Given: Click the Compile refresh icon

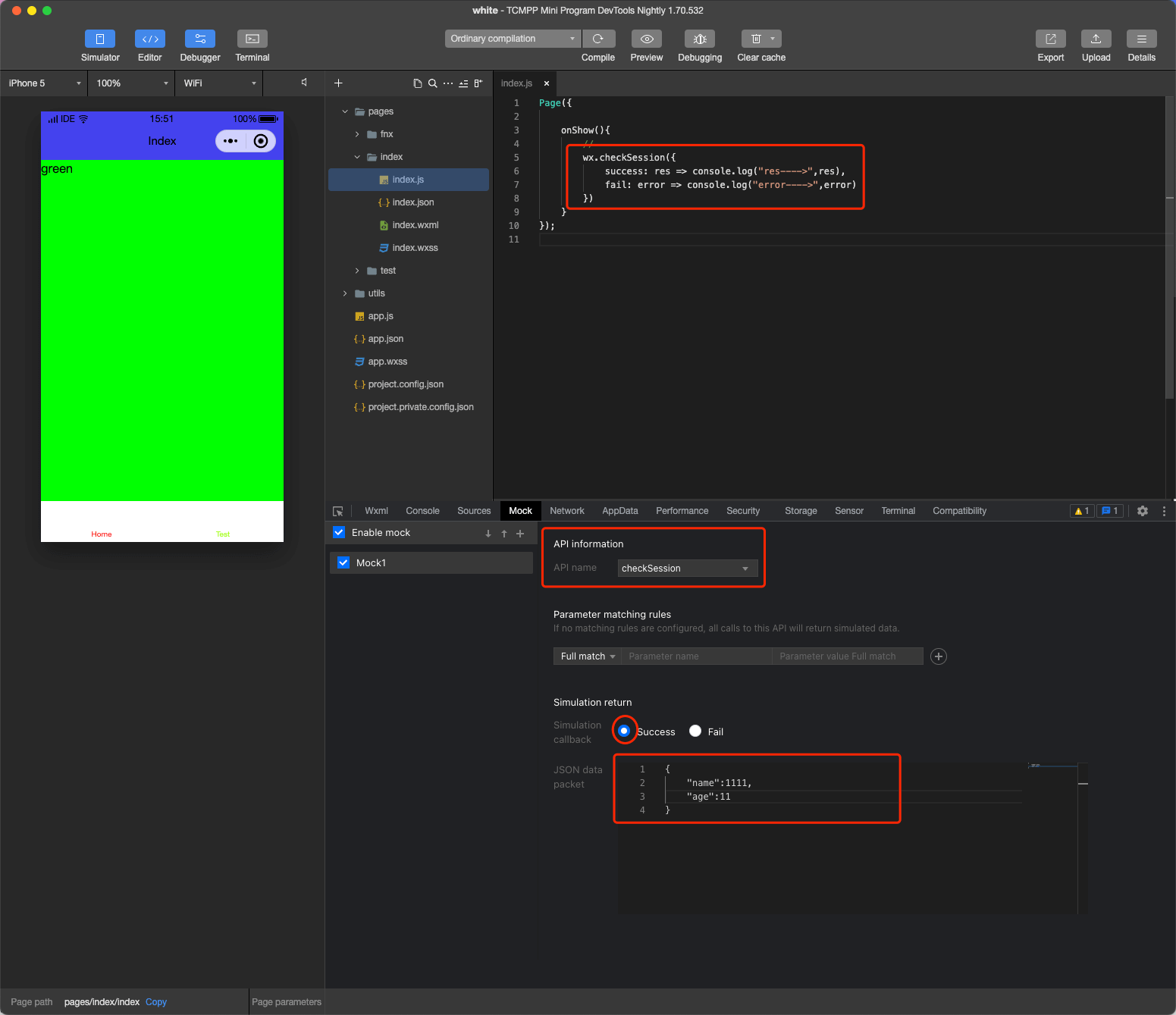Looking at the screenshot, I should click(598, 39).
